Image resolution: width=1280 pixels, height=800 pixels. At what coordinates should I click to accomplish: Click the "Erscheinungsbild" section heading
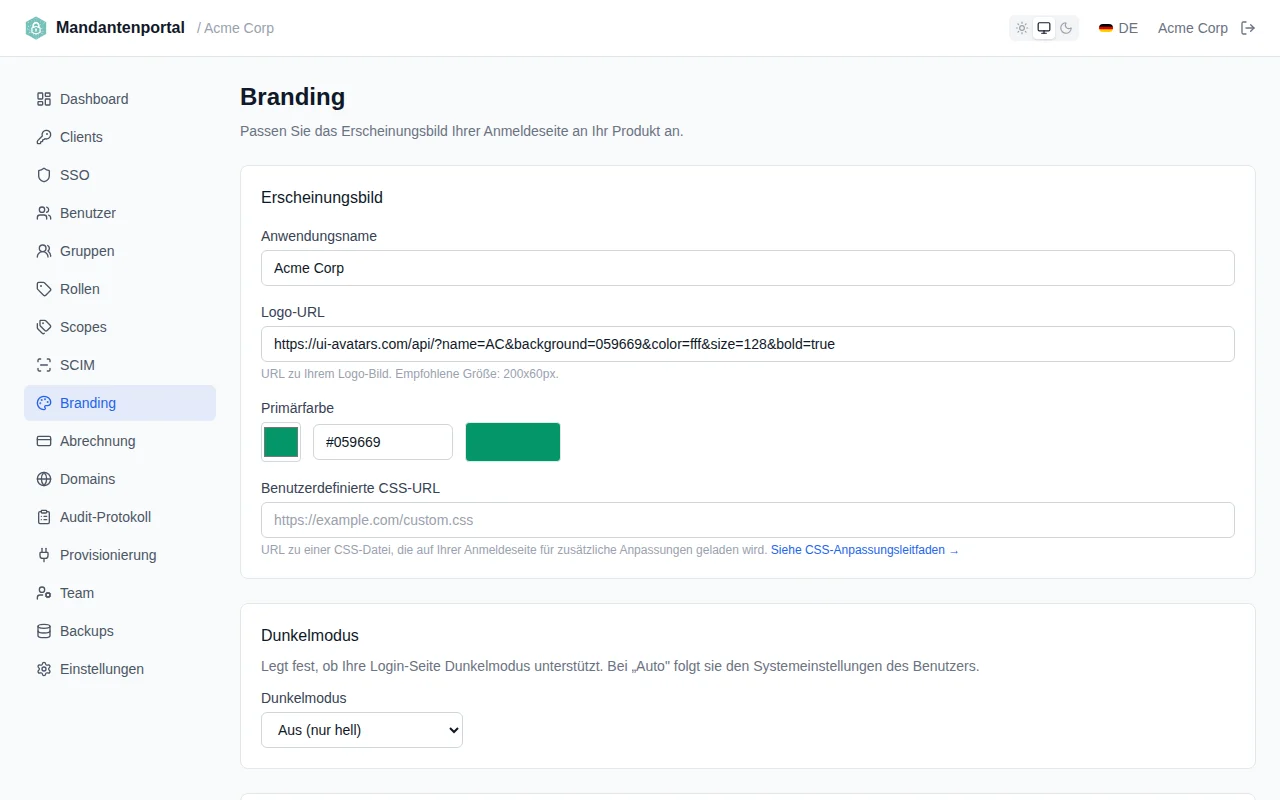click(x=322, y=197)
